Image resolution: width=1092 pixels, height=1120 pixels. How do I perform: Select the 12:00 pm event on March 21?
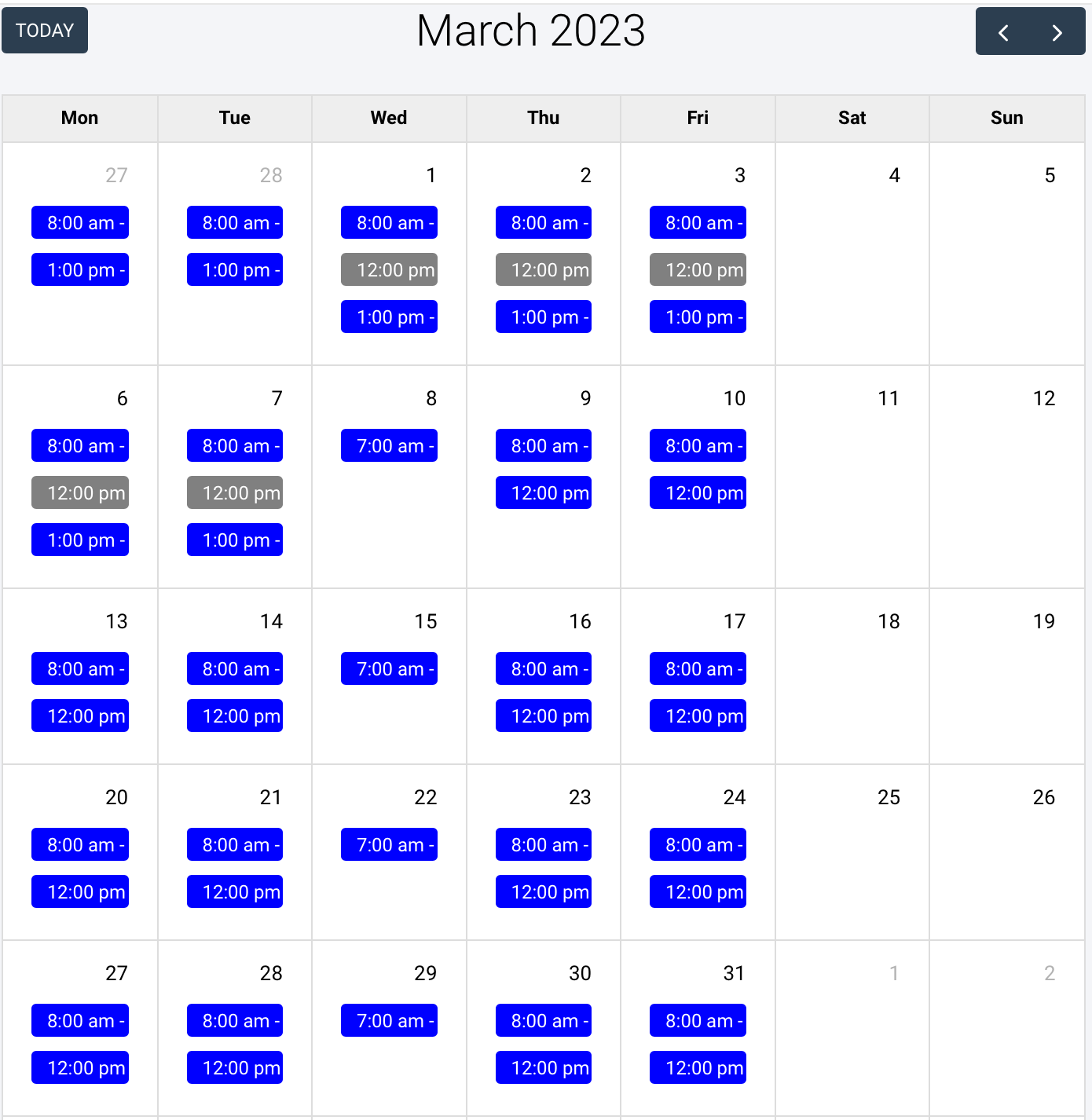[235, 892]
